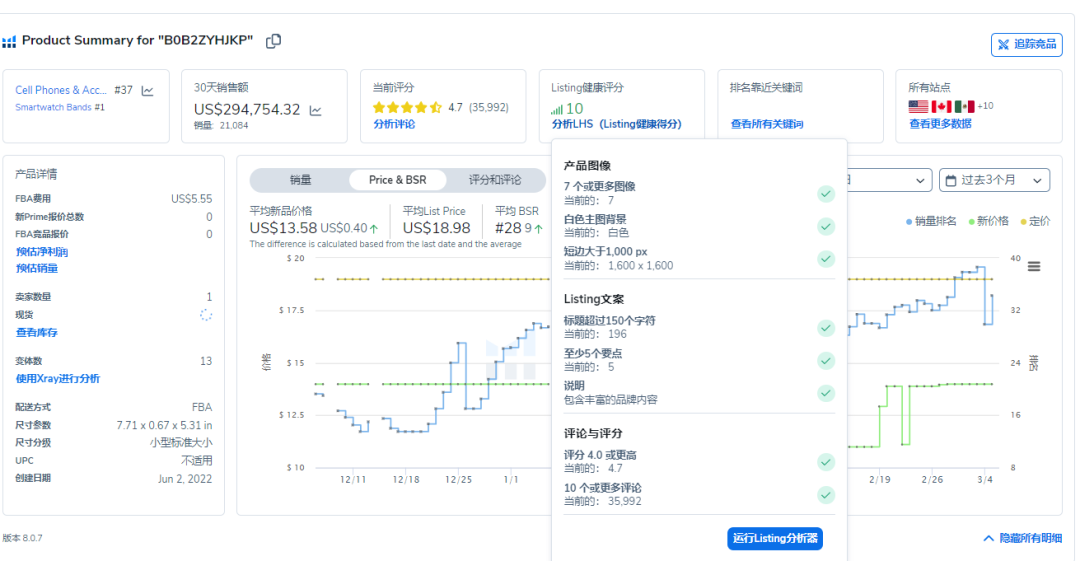Viewport: 1080px width, 561px height.
Task: Click the 创建日期 value Jun 2, 2022
Action: 185,479
